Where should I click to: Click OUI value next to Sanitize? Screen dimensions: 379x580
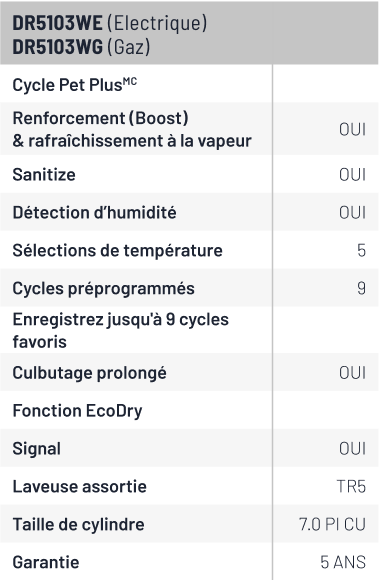click(x=352, y=175)
